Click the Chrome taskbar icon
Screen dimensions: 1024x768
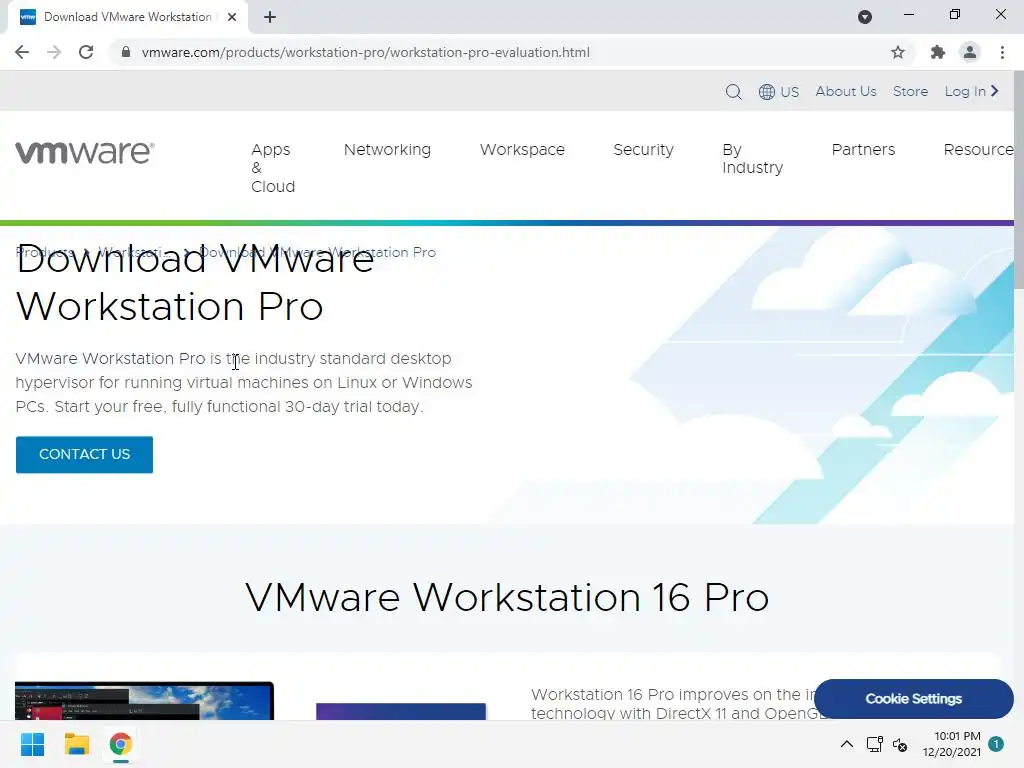click(x=120, y=744)
